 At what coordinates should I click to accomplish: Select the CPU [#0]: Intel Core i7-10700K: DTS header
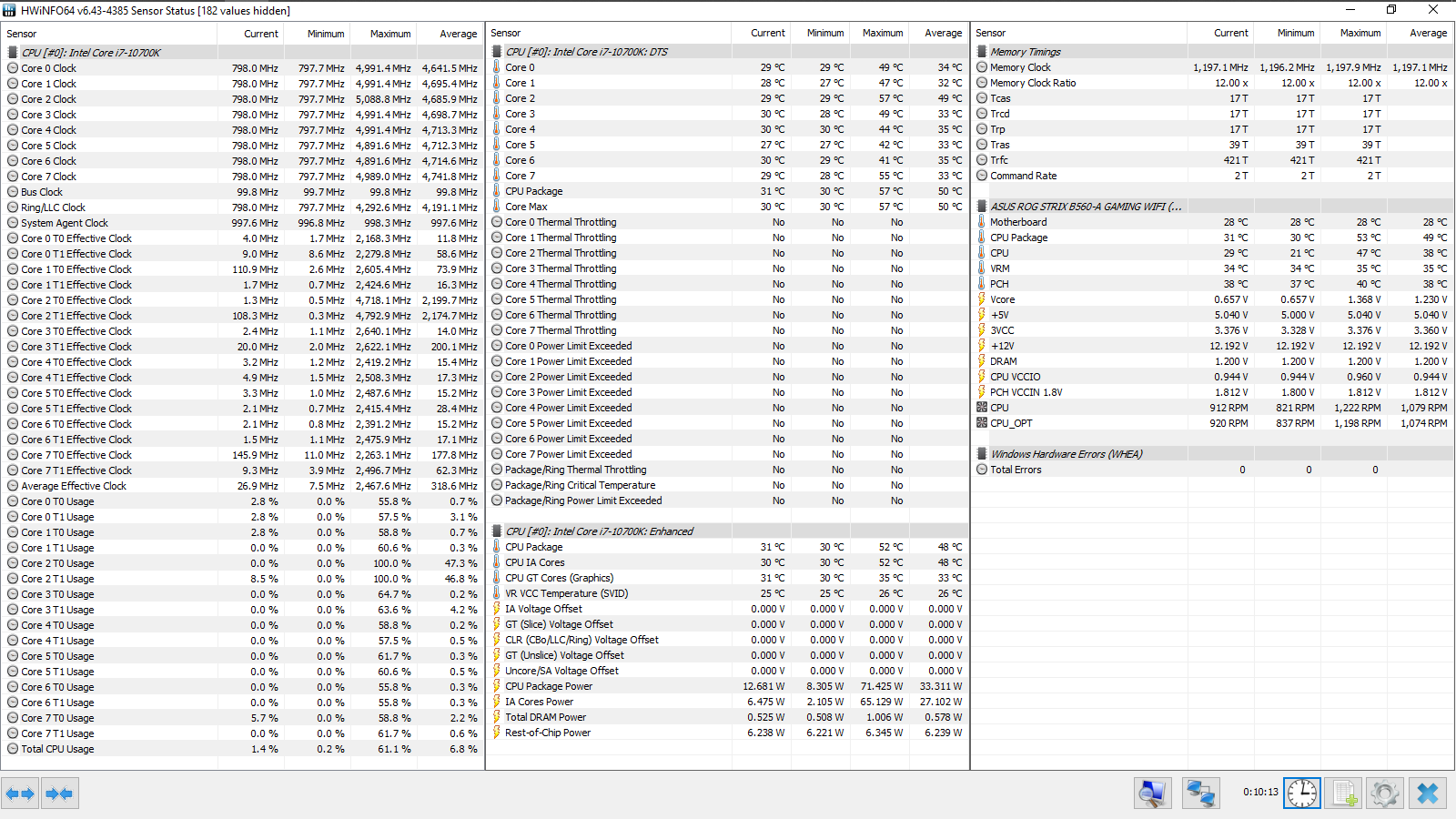(727, 52)
